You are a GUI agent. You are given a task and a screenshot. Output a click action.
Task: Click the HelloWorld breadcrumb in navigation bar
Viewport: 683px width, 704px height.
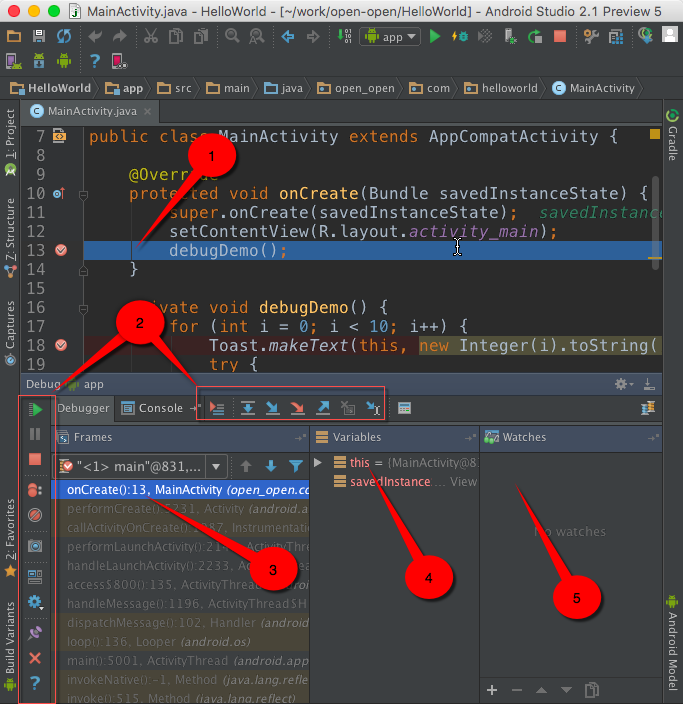58,88
